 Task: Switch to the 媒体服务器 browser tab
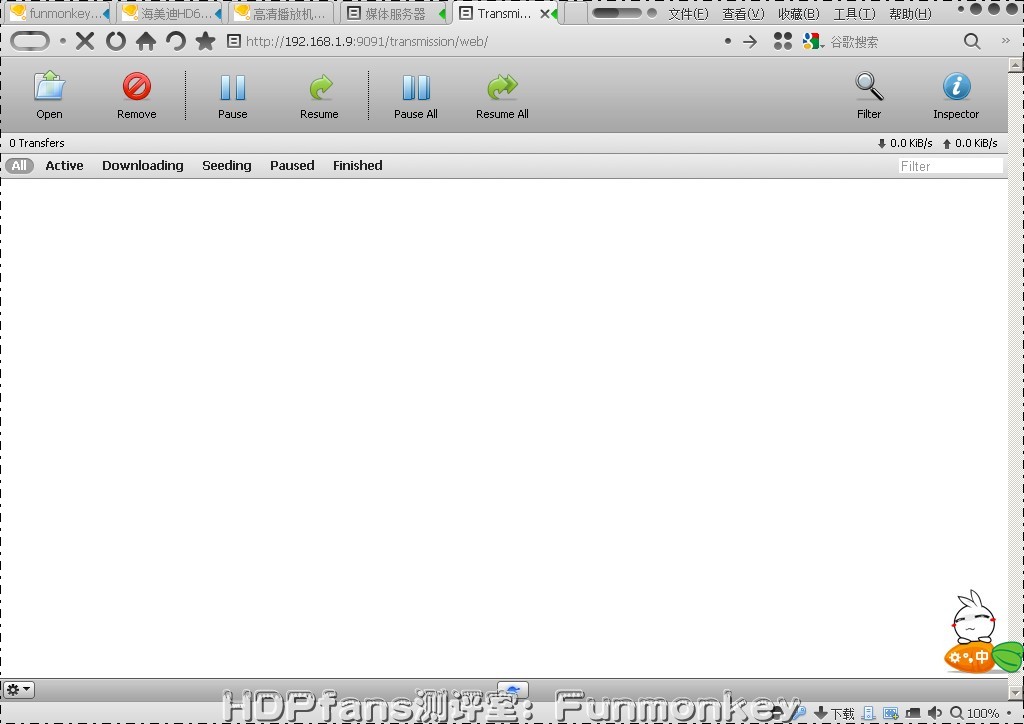coord(394,13)
